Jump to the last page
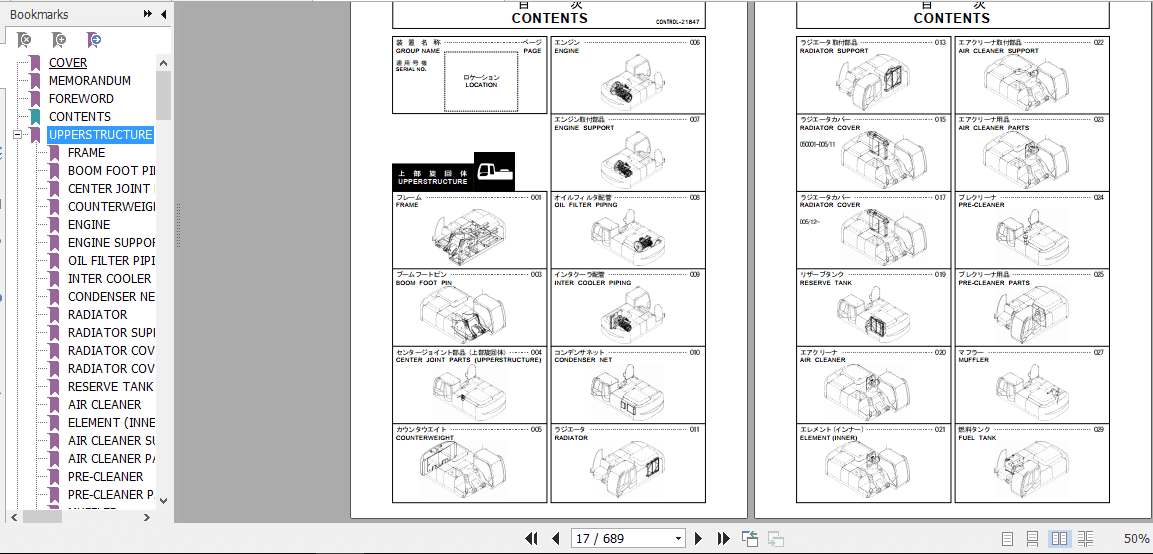 [724, 539]
